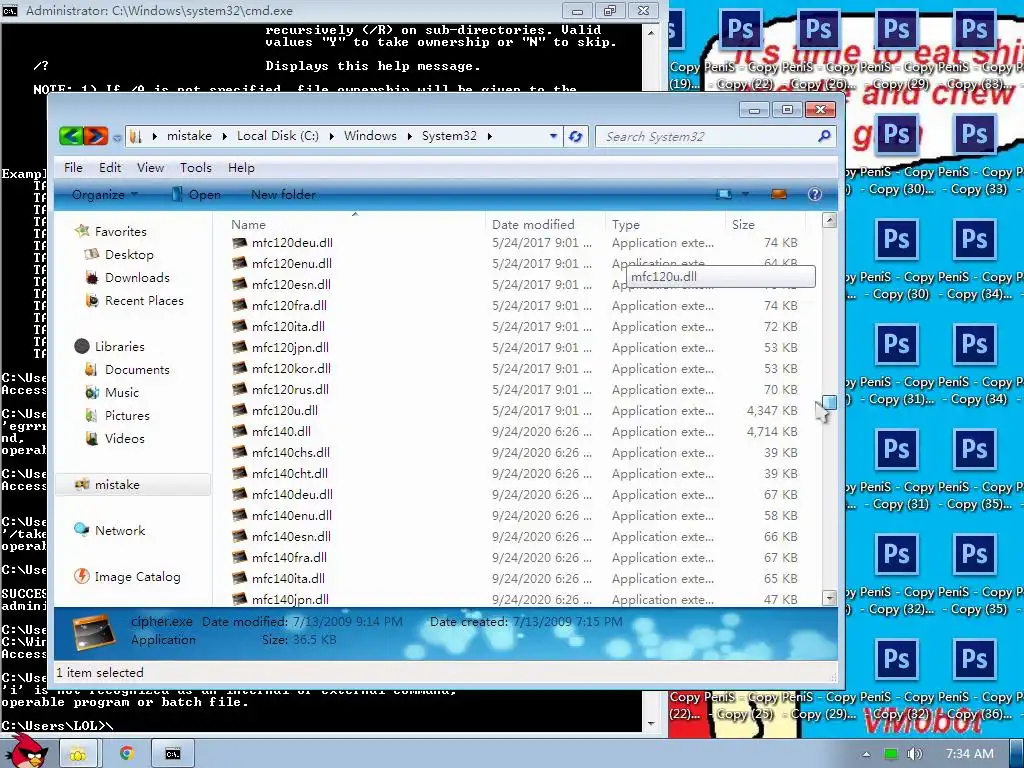Click Explorer scrollbar up arrow
This screenshot has height=768, width=1024.
(x=829, y=220)
